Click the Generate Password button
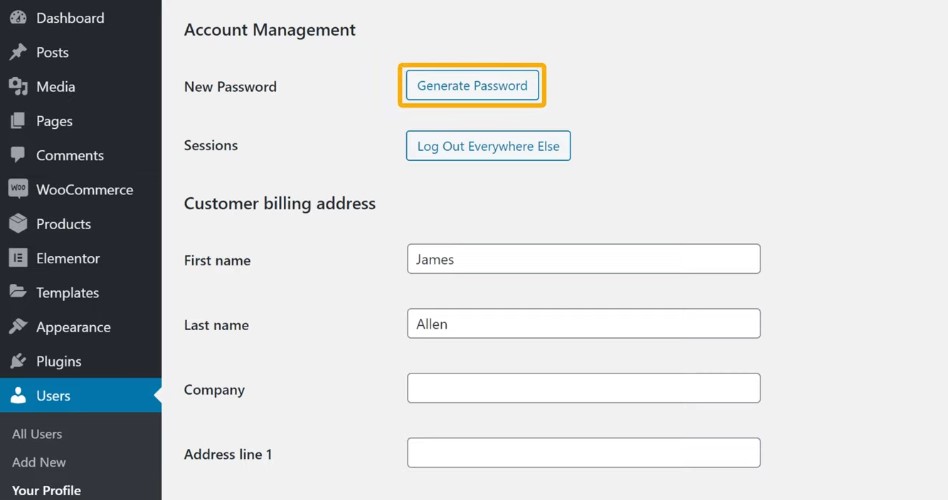948x500 pixels. point(472,85)
